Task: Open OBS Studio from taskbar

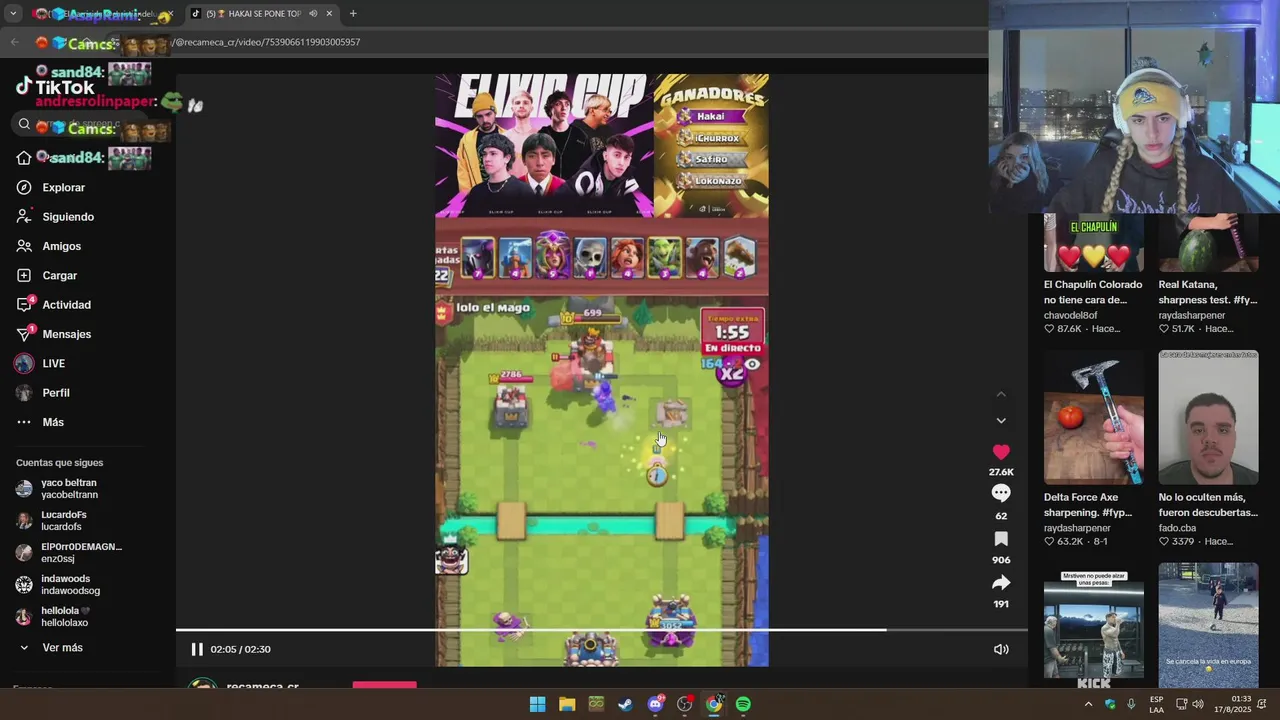Action: pyautogui.click(x=684, y=704)
